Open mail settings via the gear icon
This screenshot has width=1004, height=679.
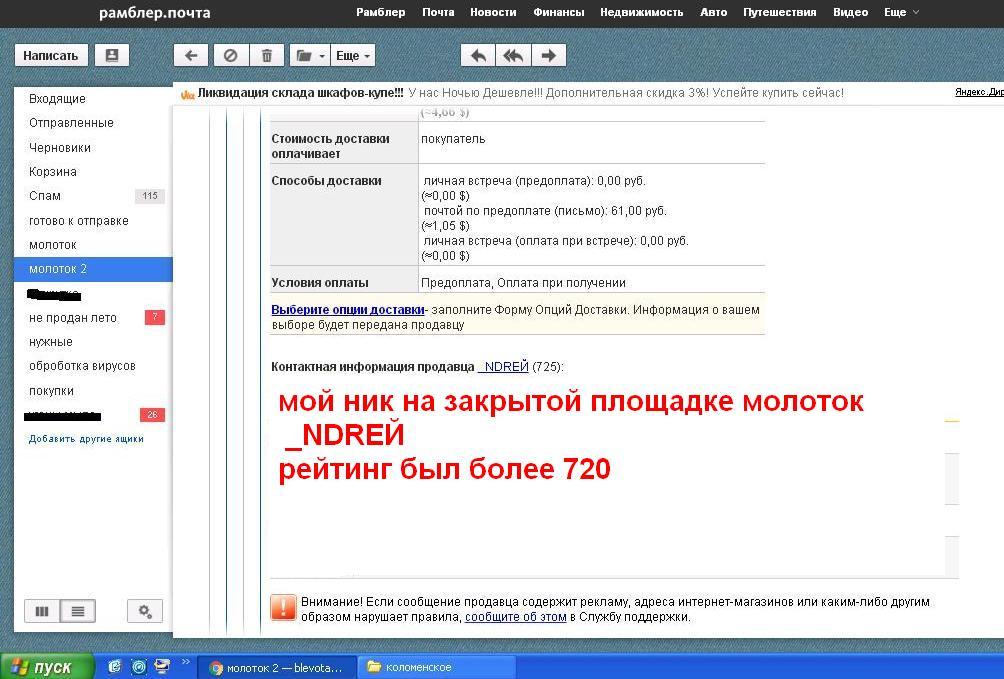145,611
